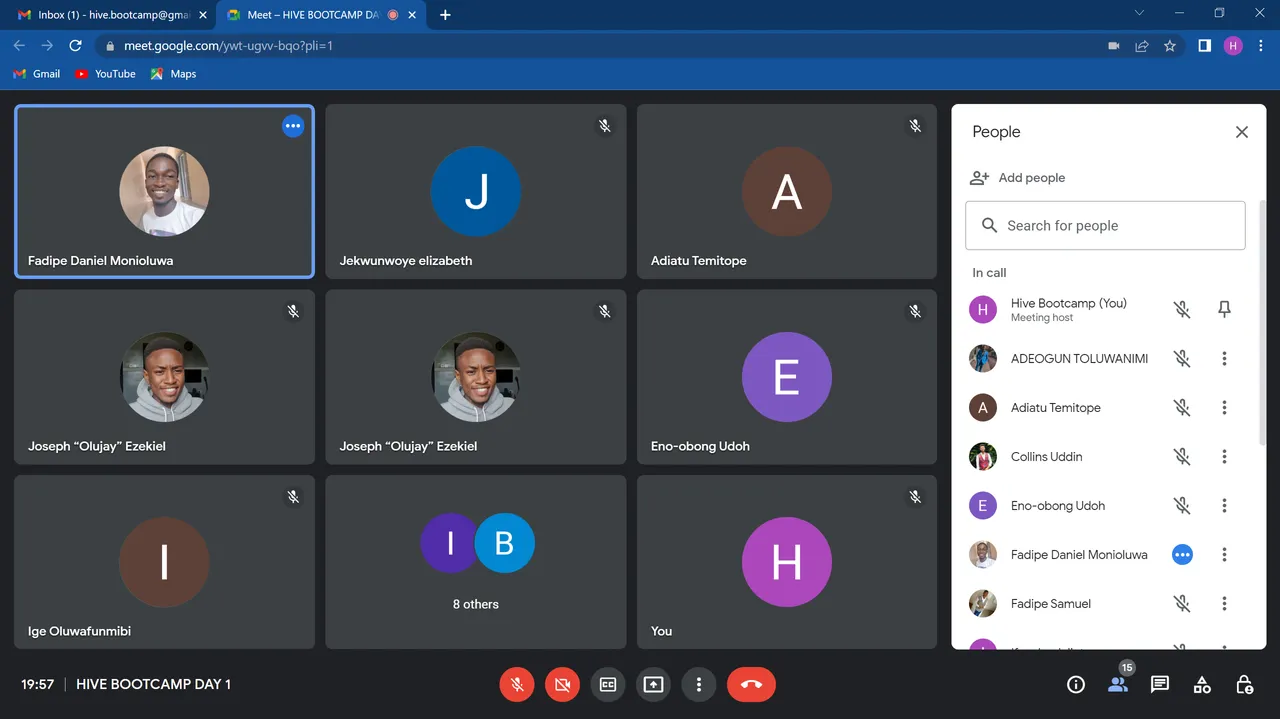Open Chrome profile H avatar
The width and height of the screenshot is (1280, 719).
pos(1233,46)
